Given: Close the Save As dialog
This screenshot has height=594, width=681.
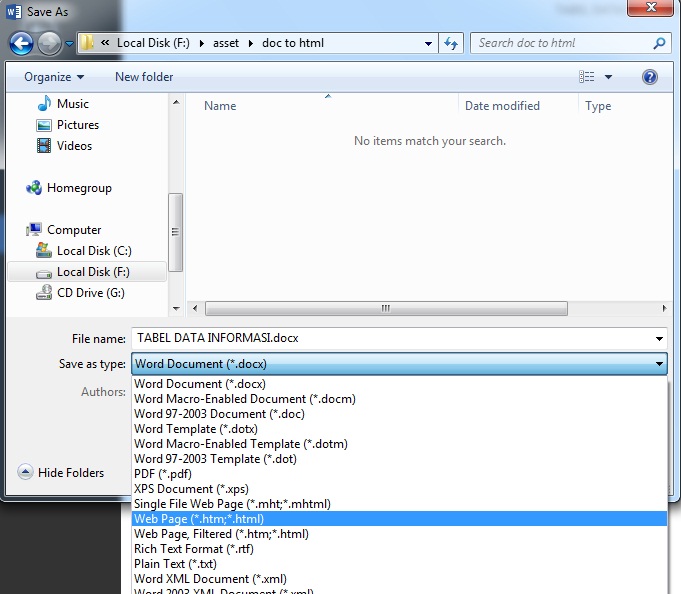Looking at the screenshot, I should click(x=650, y=8).
